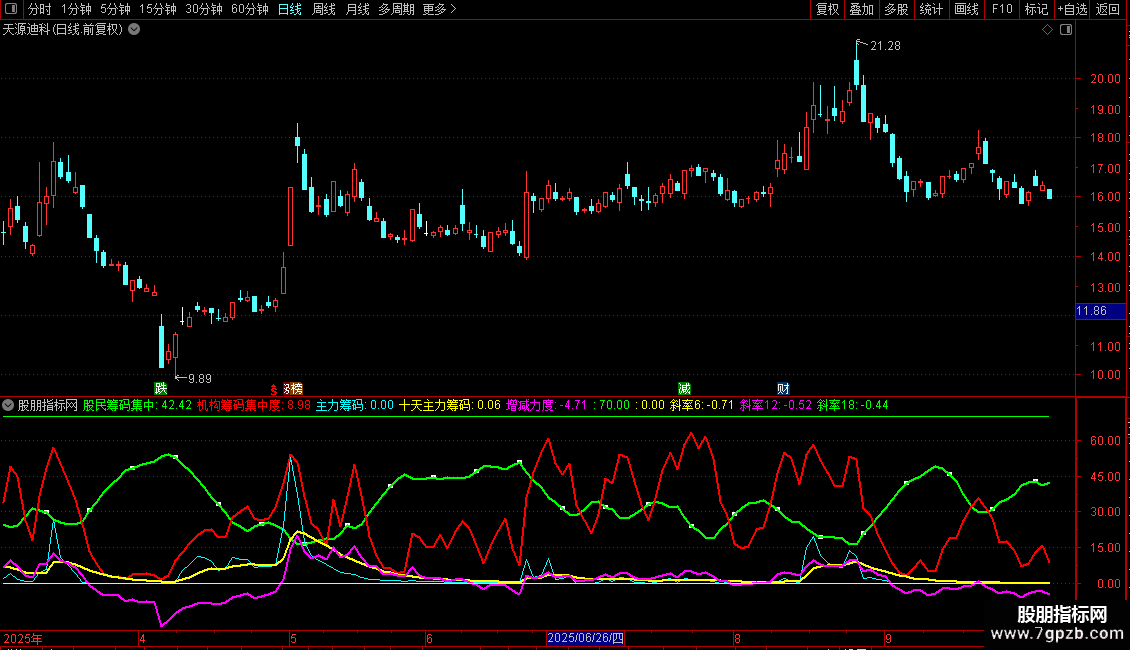The height and width of the screenshot is (650, 1130).
Task: Click the green 减 marker on the chart
Action: (x=684, y=388)
